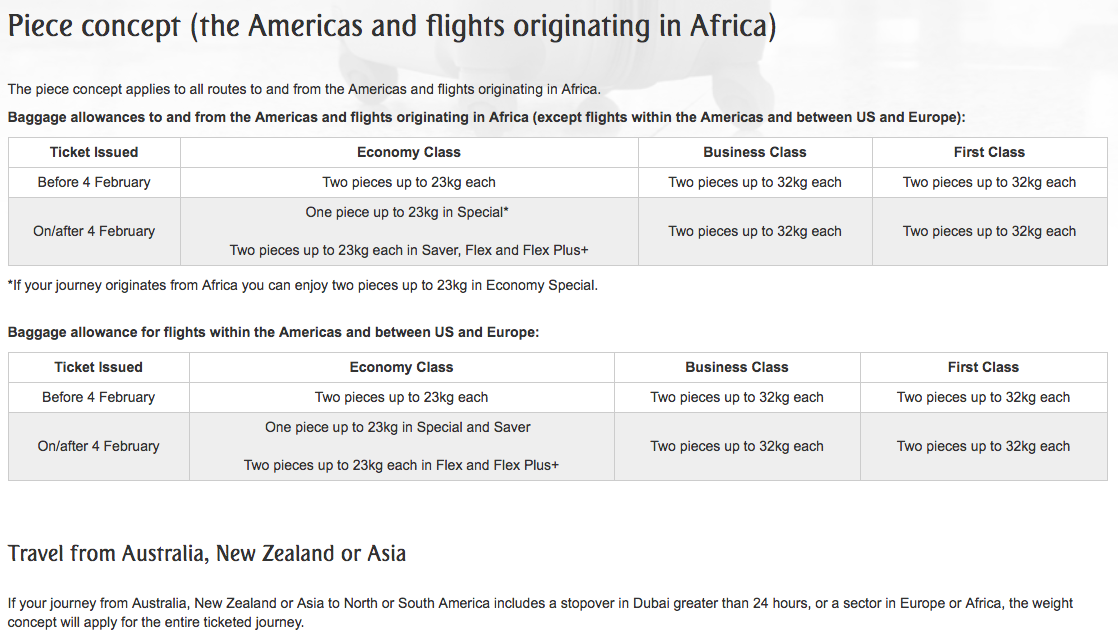Click the Piece concept page heading
Screen dimensions: 1118x641
pos(391,27)
